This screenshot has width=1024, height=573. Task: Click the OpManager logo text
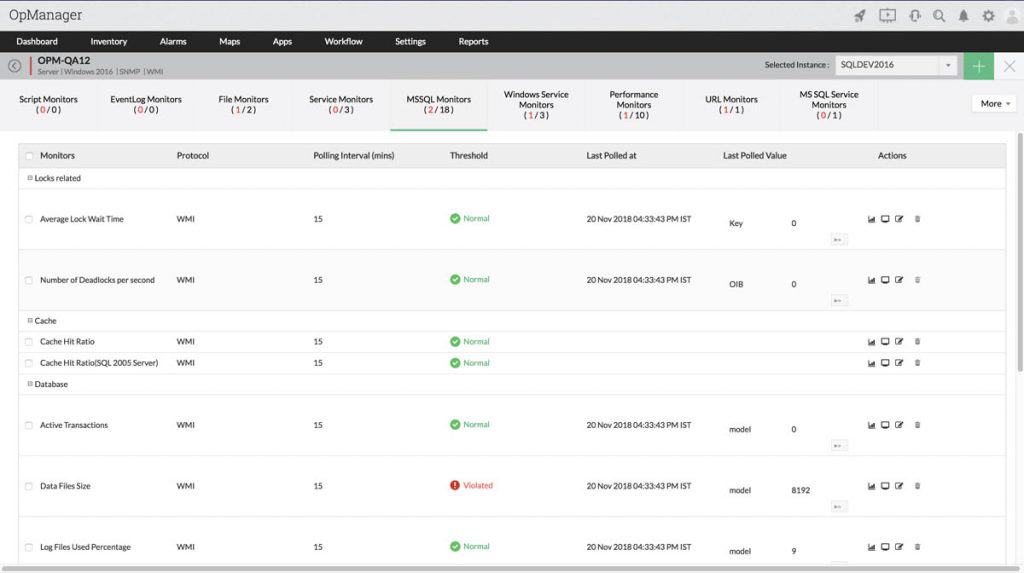pyautogui.click(x=45, y=14)
